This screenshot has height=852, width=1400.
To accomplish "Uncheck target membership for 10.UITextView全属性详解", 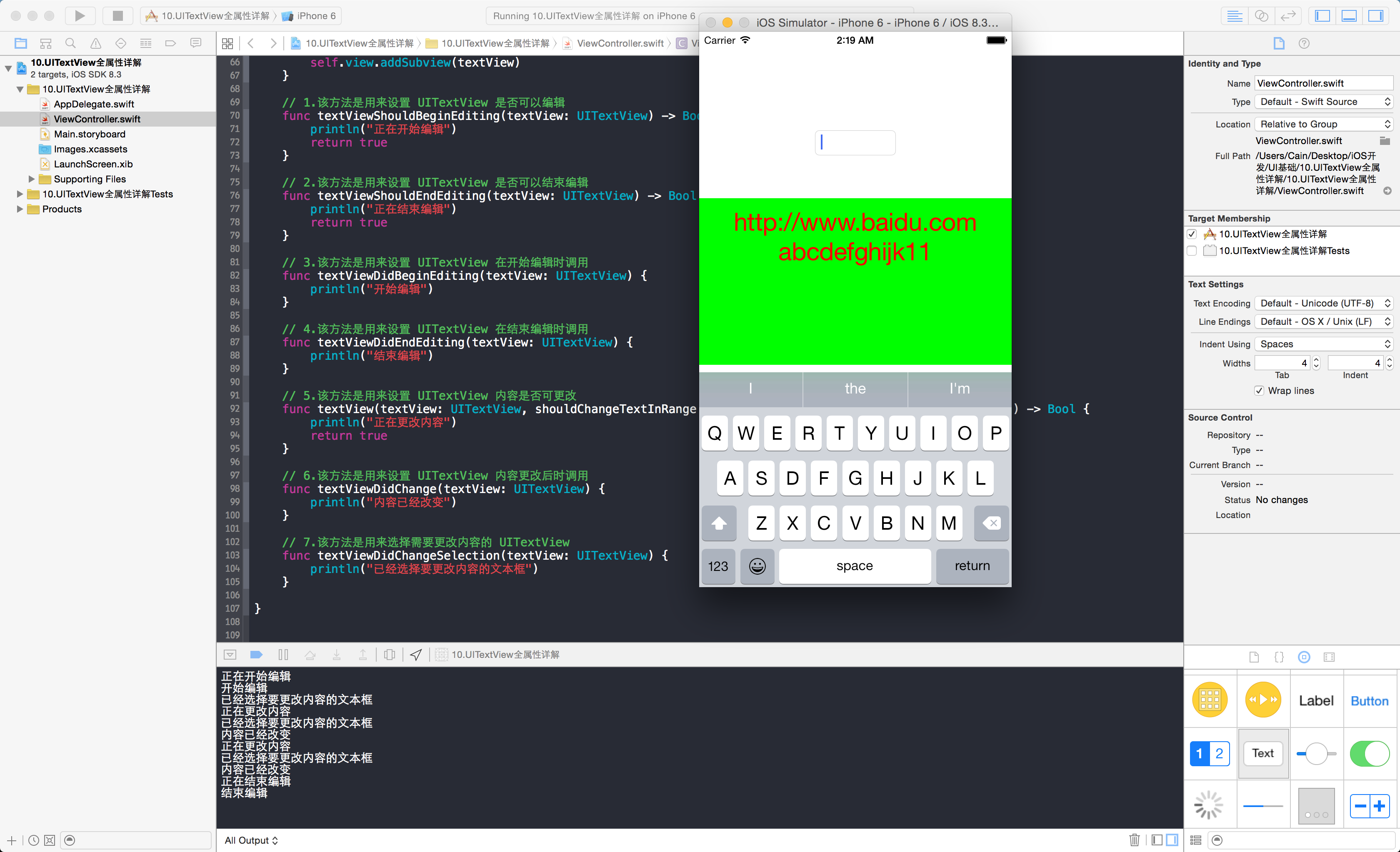I will click(x=1192, y=234).
